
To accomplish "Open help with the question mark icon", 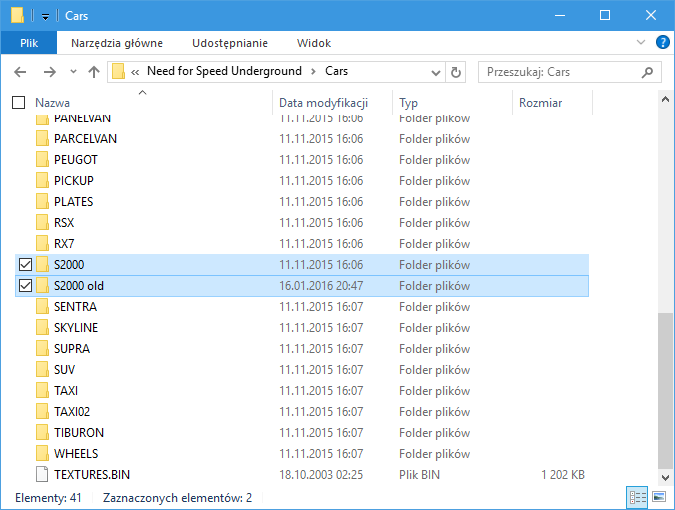I will tap(662, 43).
